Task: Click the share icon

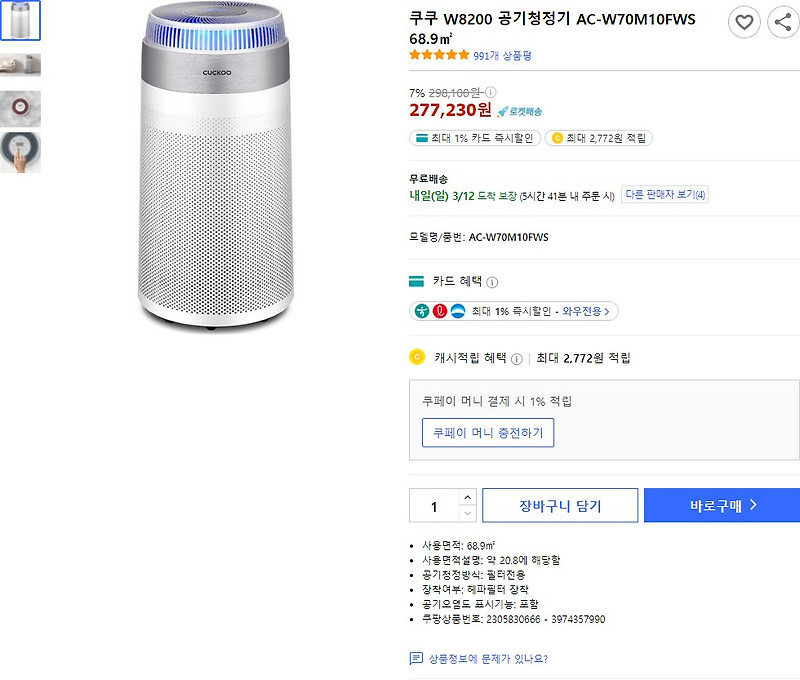Action: (x=784, y=22)
